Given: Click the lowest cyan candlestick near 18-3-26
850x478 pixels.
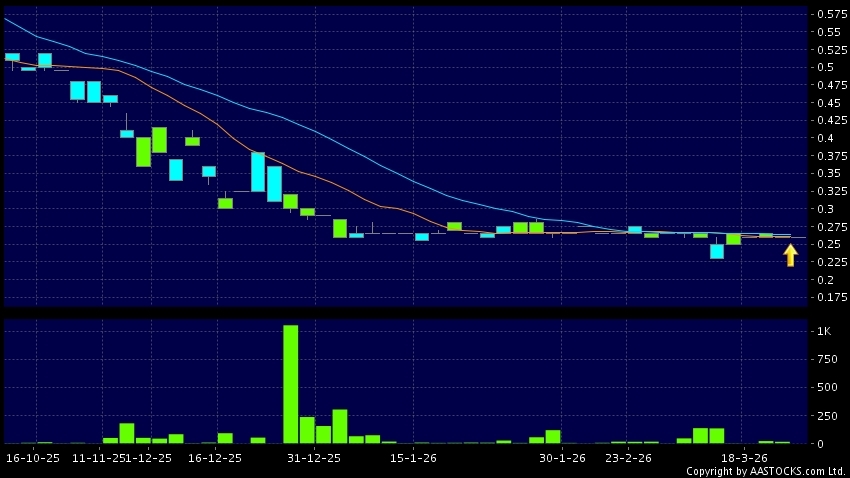Looking at the screenshot, I should click(717, 252).
